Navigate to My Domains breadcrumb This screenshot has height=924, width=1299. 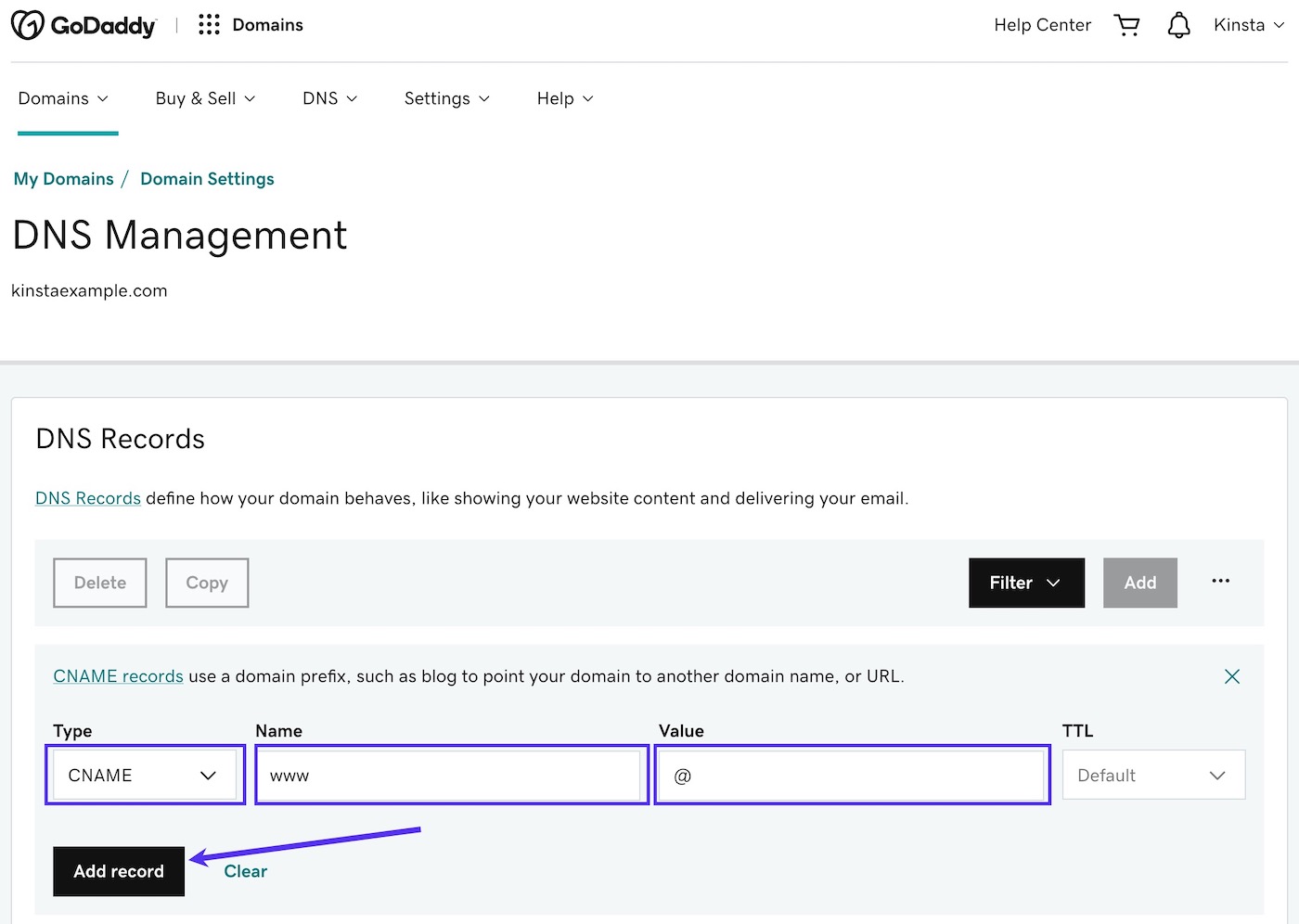[63, 178]
